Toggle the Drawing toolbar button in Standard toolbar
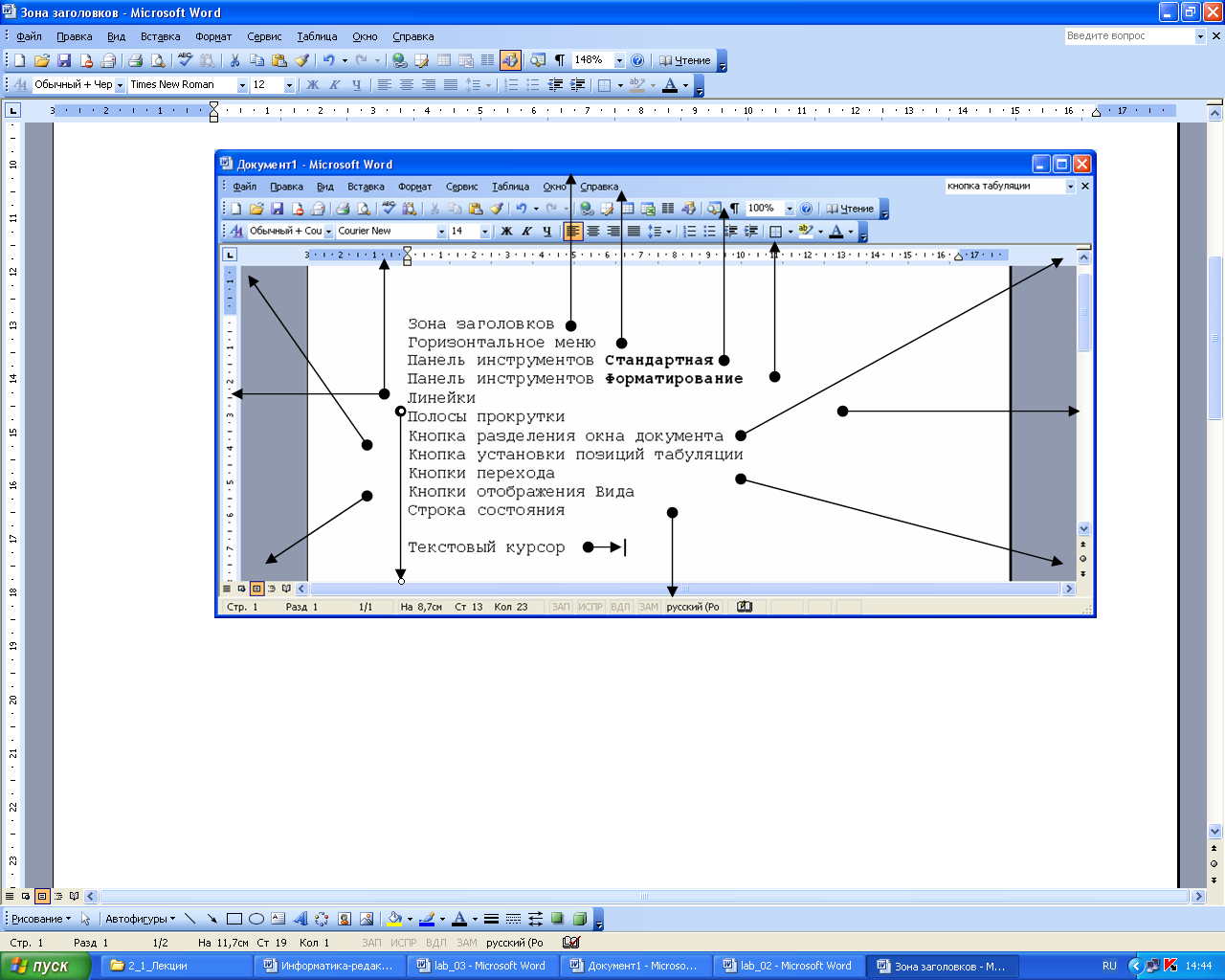Viewport: 1225px width, 980px height. [510, 60]
